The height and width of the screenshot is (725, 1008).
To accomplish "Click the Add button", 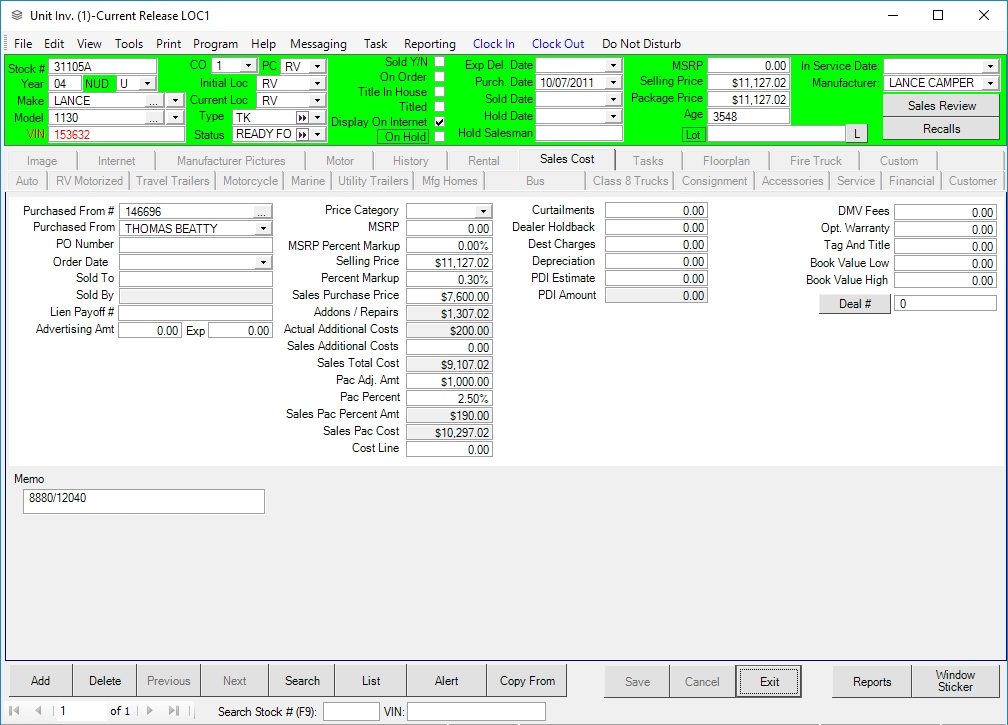I will point(40,681).
